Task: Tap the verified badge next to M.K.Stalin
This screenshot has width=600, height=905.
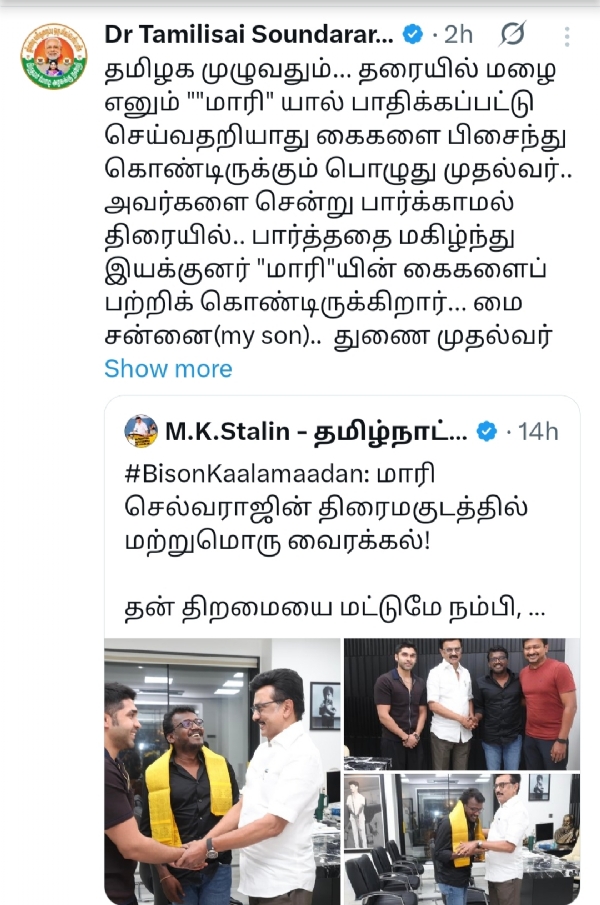Action: point(487,431)
